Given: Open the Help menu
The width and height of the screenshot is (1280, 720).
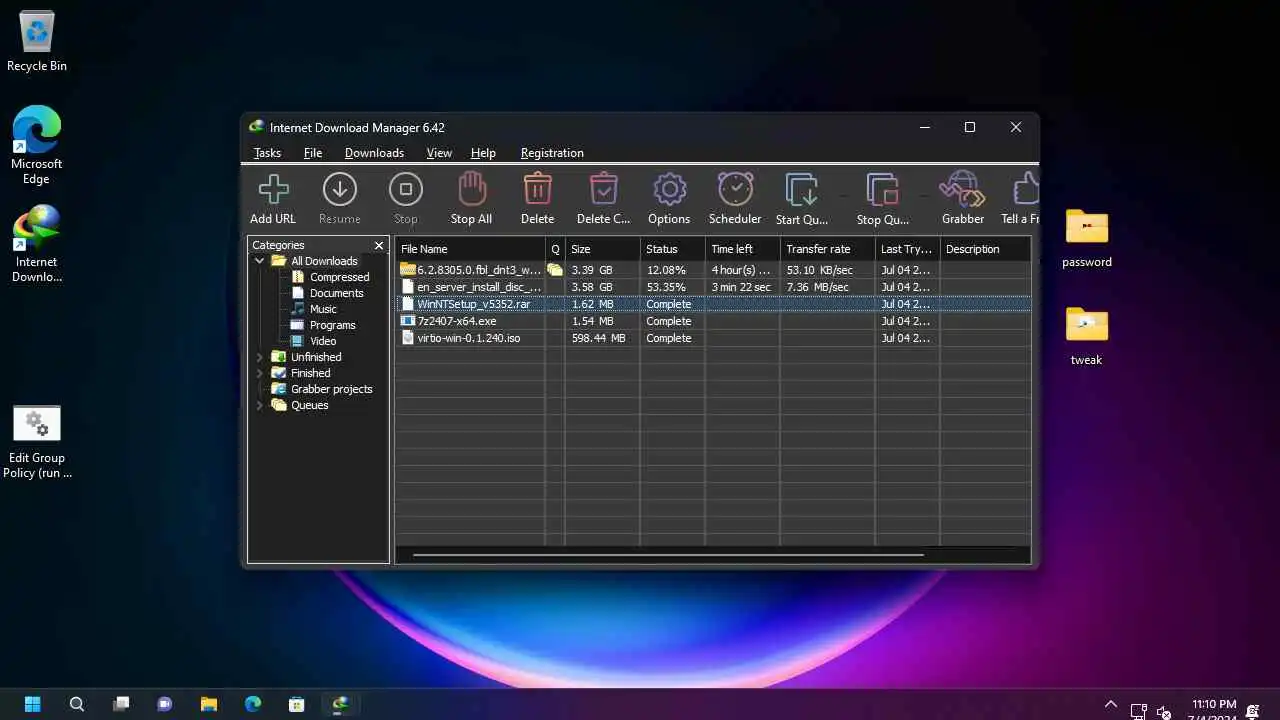Looking at the screenshot, I should [x=483, y=153].
